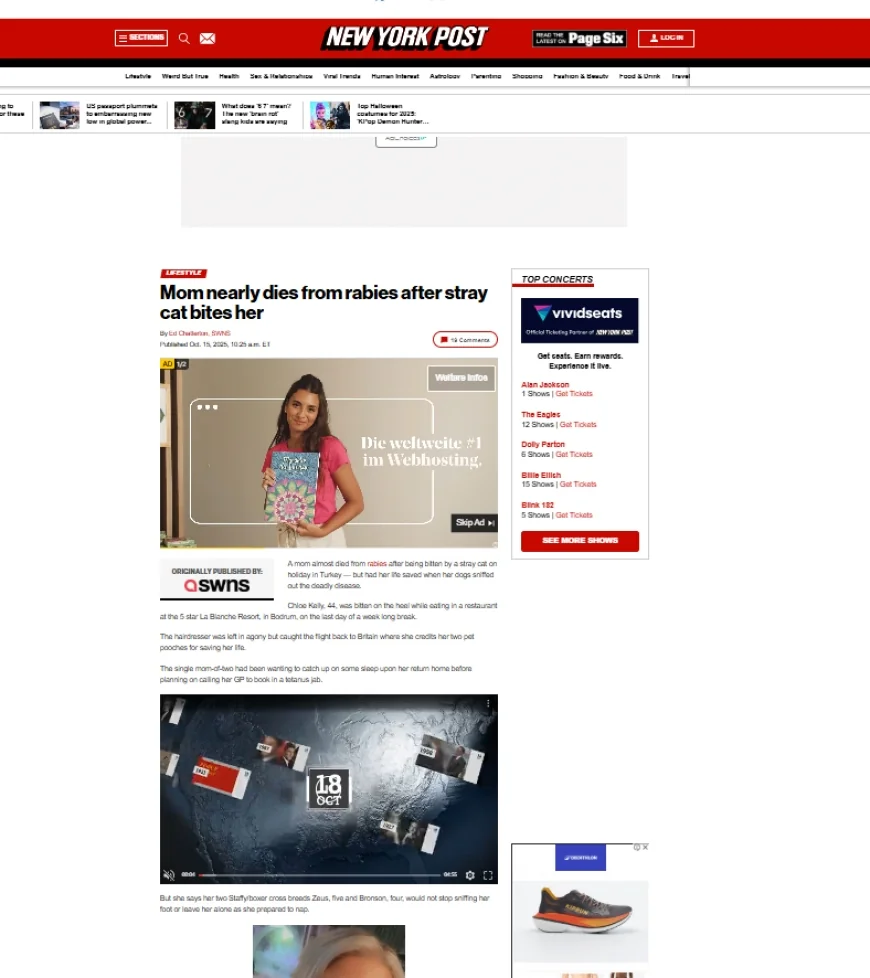Close the Decathlon shoe ad

(645, 847)
